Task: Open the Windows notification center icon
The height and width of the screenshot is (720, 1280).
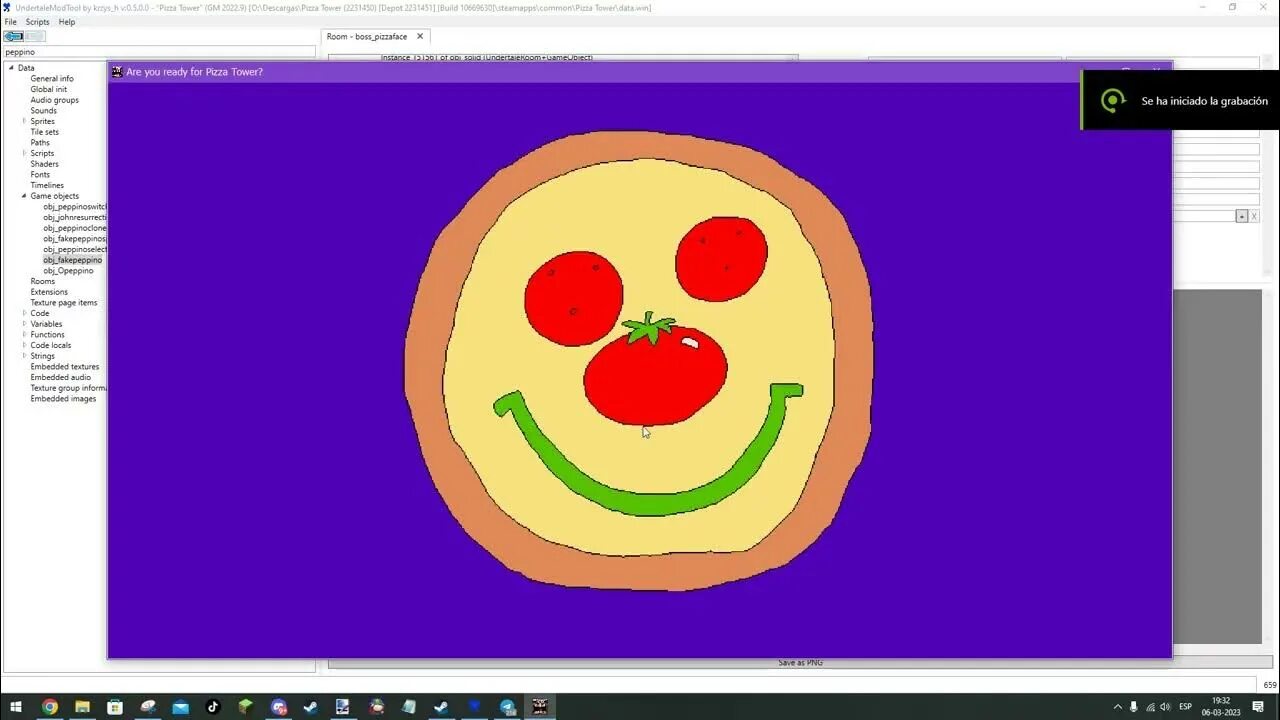Action: click(1258, 707)
